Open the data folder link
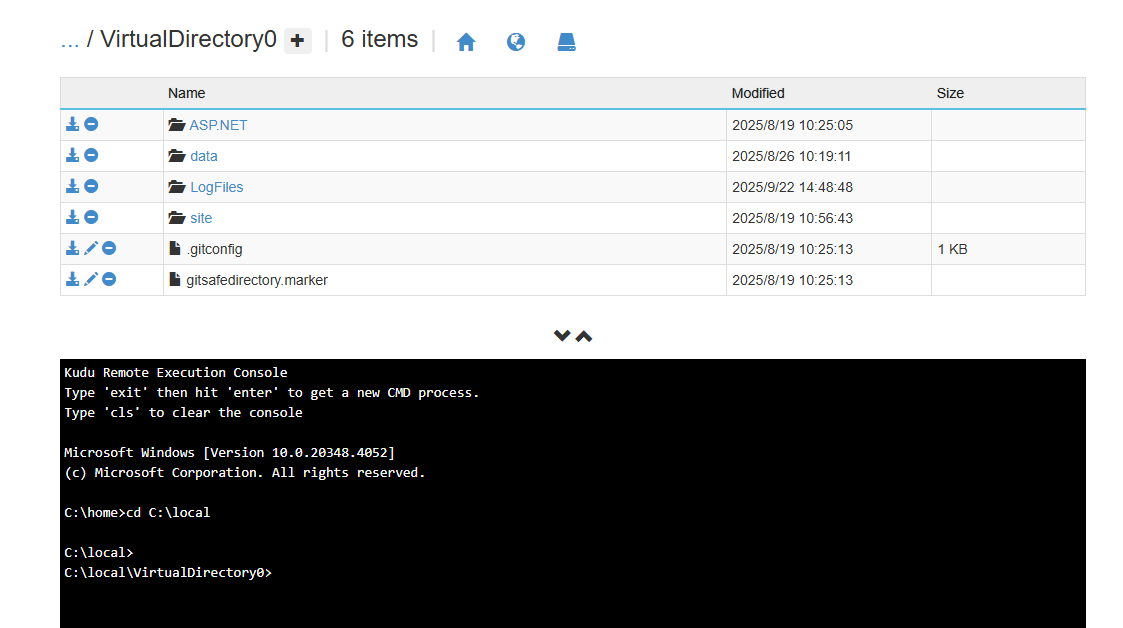The image size is (1123, 628). tap(204, 156)
